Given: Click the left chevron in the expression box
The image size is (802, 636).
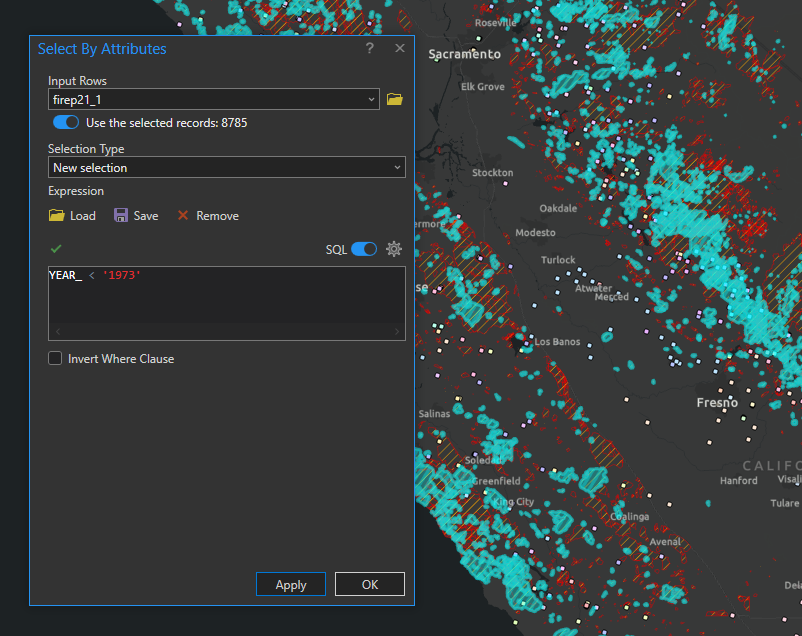Looking at the screenshot, I should (56, 330).
